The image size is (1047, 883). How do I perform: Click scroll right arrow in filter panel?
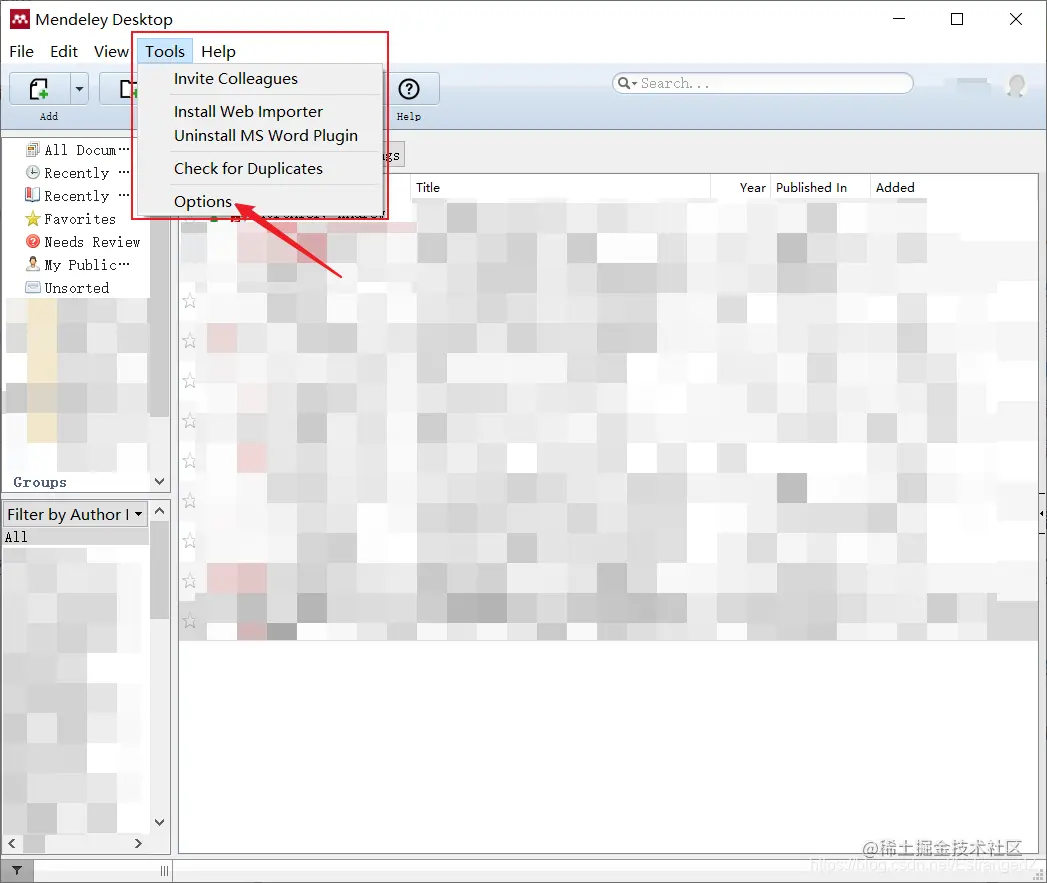(138, 844)
